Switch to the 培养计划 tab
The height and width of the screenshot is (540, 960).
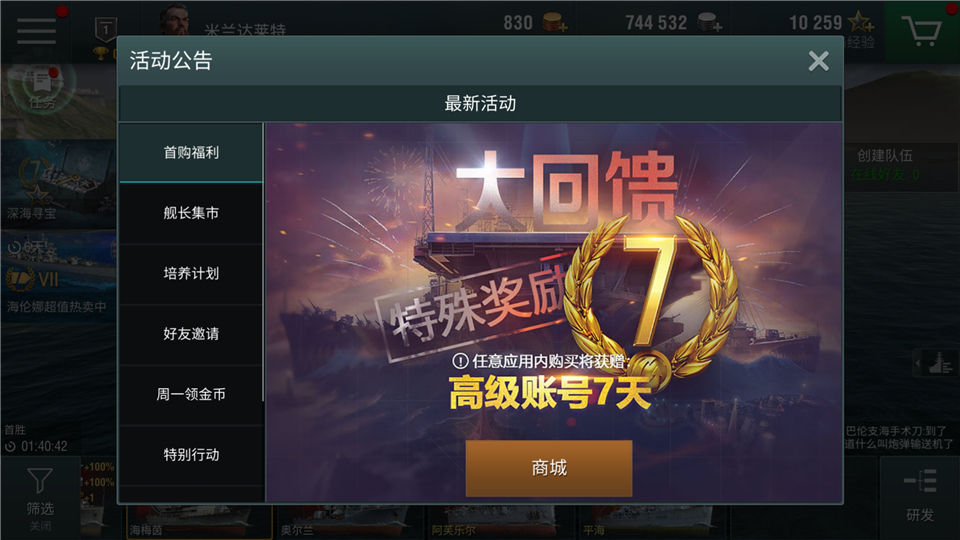tap(191, 274)
